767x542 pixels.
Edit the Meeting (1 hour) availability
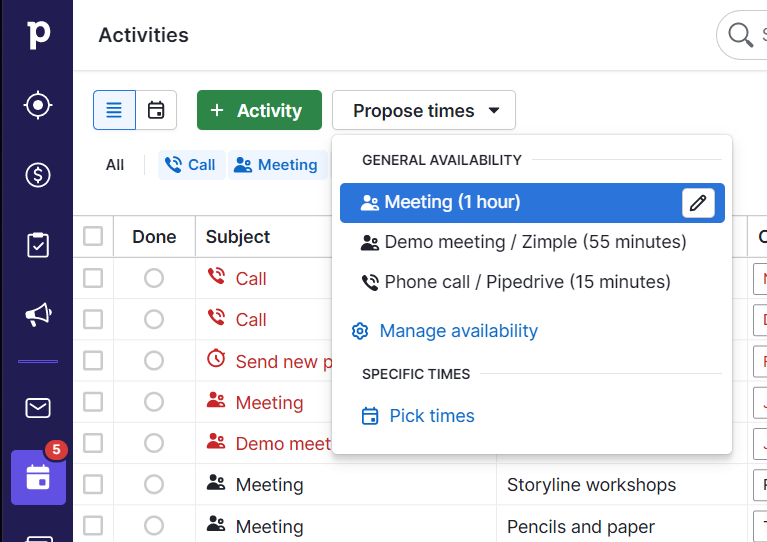pos(699,203)
